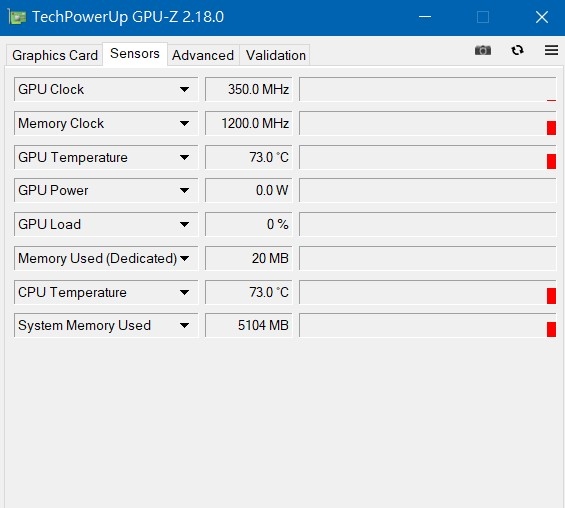Click the GPU Temperature history graph
Screen dimensions: 565x508
point(428,157)
